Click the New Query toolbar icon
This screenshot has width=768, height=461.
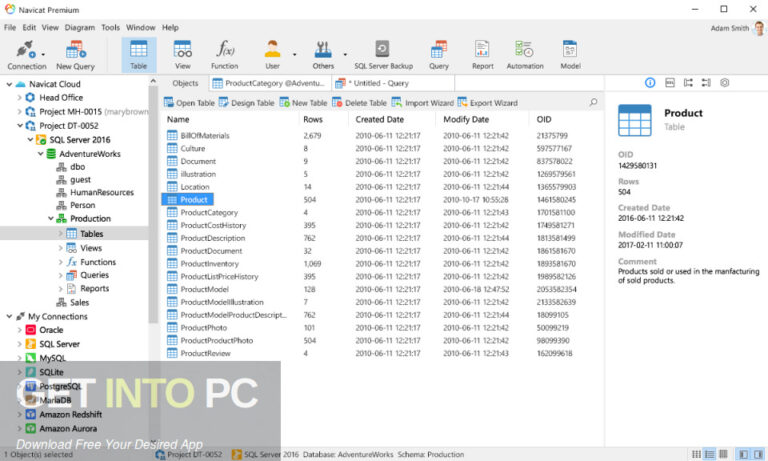(75, 49)
